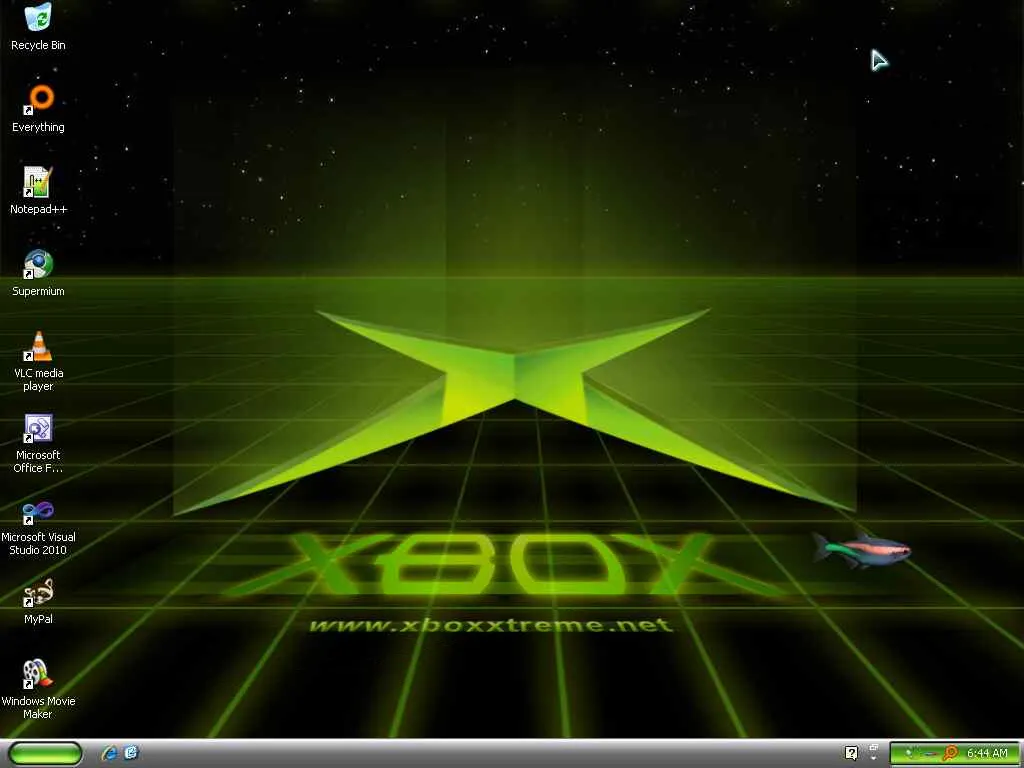Image resolution: width=1024 pixels, height=768 pixels.
Task: Open the Notepad++ desktop shortcut
Action: (x=38, y=191)
